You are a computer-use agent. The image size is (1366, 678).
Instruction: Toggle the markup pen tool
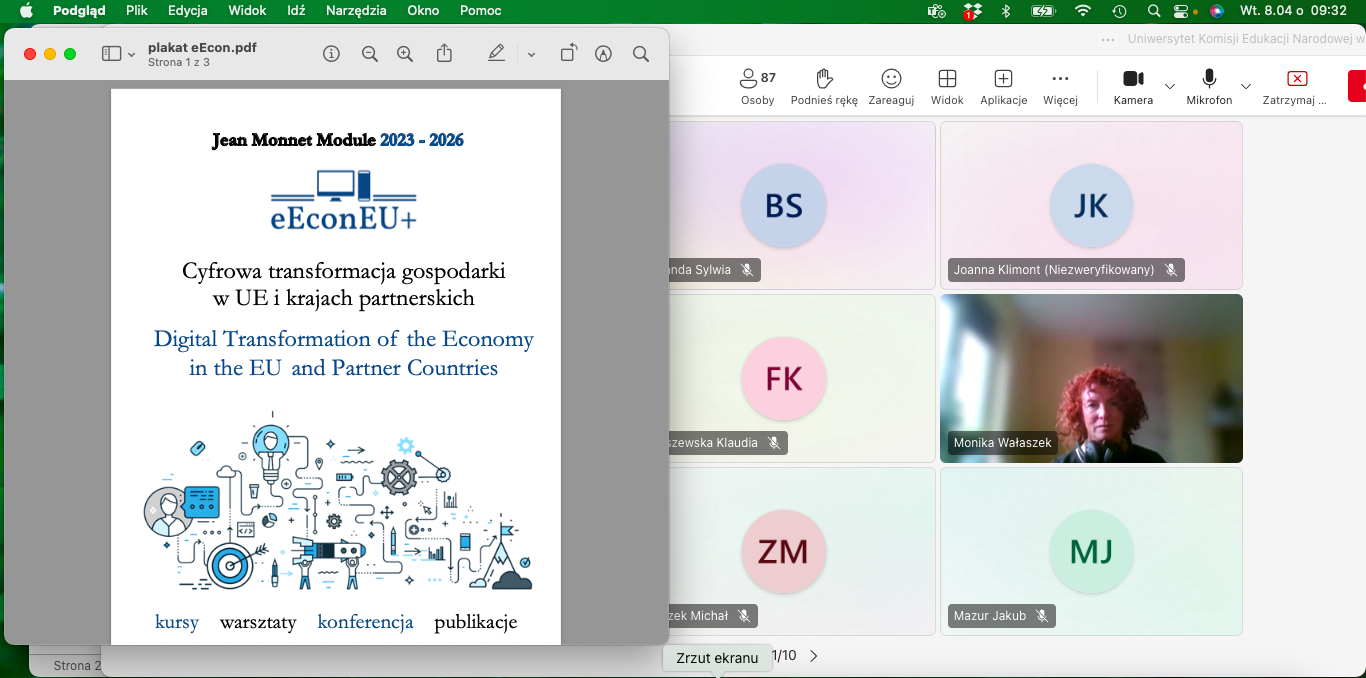pos(496,54)
